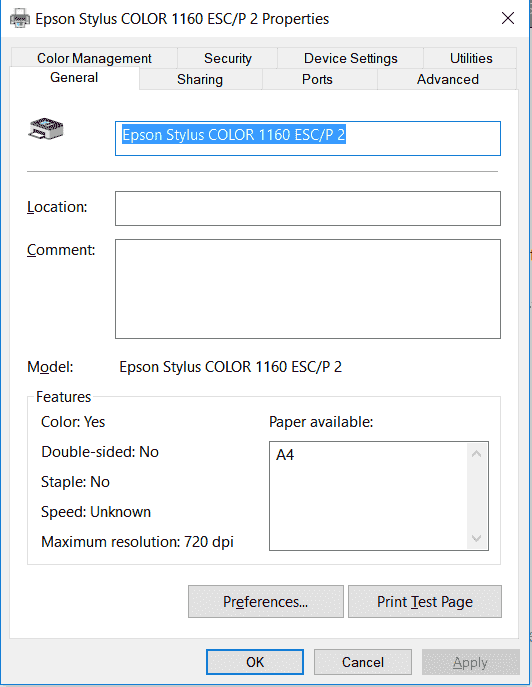Image resolution: width=532 pixels, height=687 pixels.
Task: Click the Apply button
Action: pyautogui.click(x=471, y=662)
